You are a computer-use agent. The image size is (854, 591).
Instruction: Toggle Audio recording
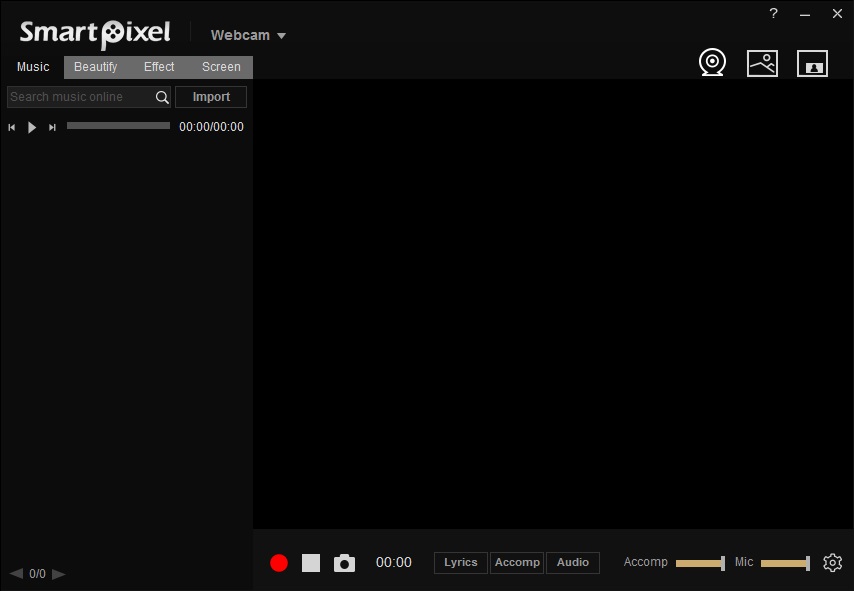pos(572,562)
